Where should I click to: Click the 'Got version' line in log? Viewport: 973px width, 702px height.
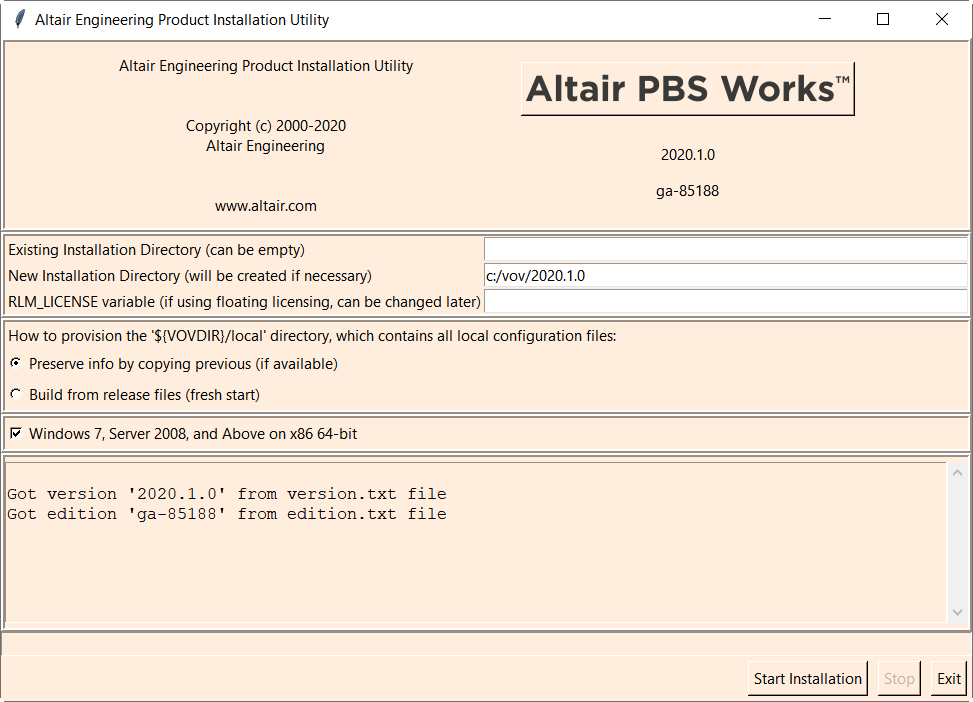(226, 494)
